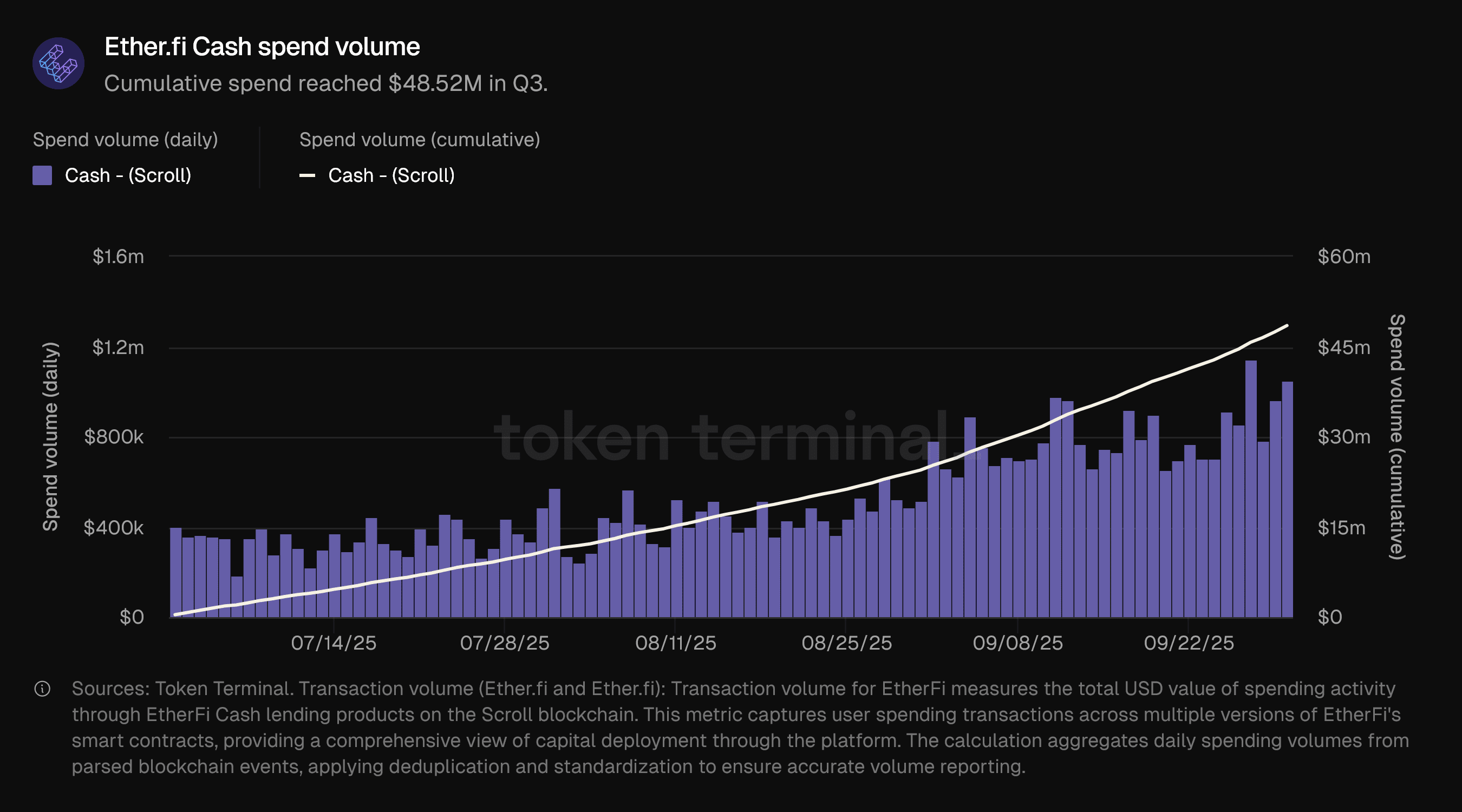The image size is (1462, 812).
Task: Click the info icon beside Sources
Action: (x=43, y=689)
